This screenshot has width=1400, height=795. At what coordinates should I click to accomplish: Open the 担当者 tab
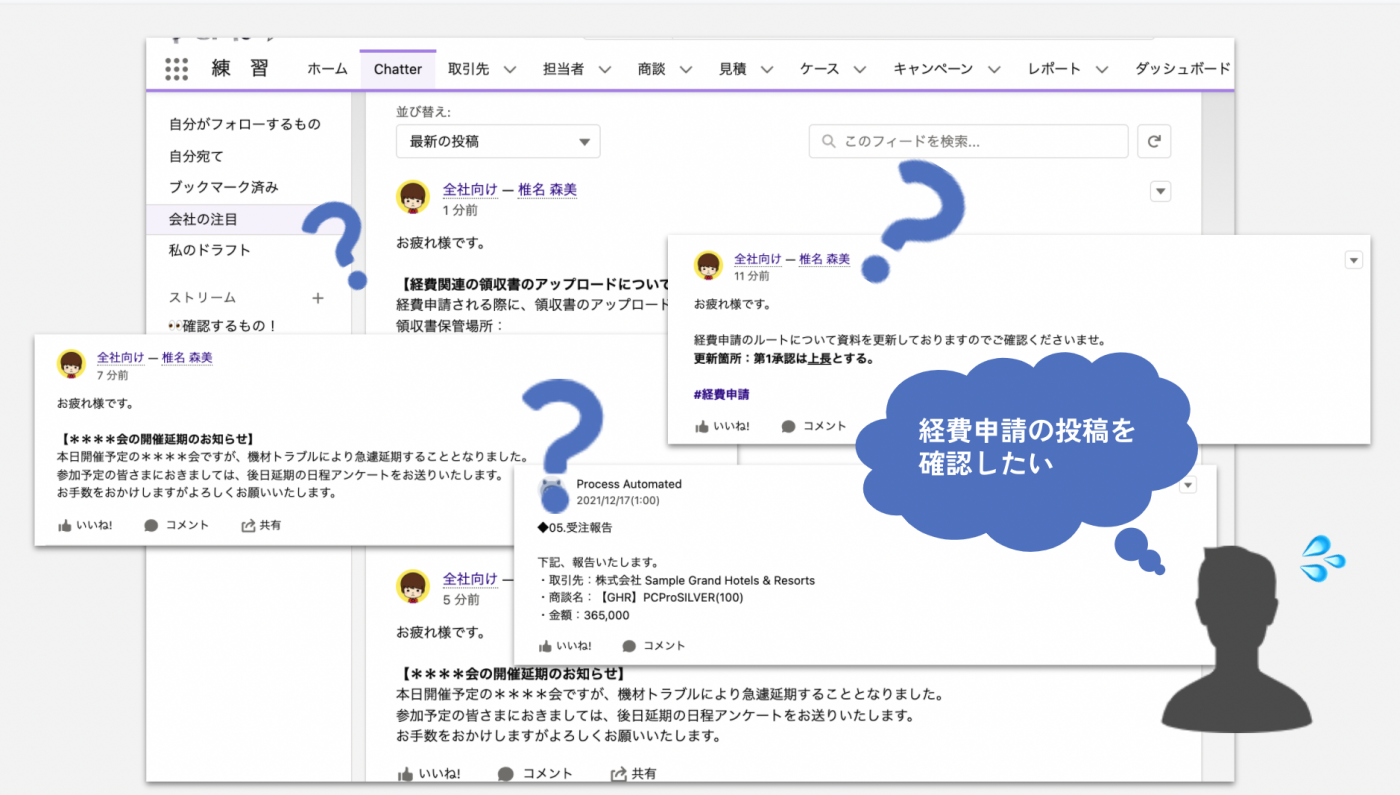[x=563, y=69]
